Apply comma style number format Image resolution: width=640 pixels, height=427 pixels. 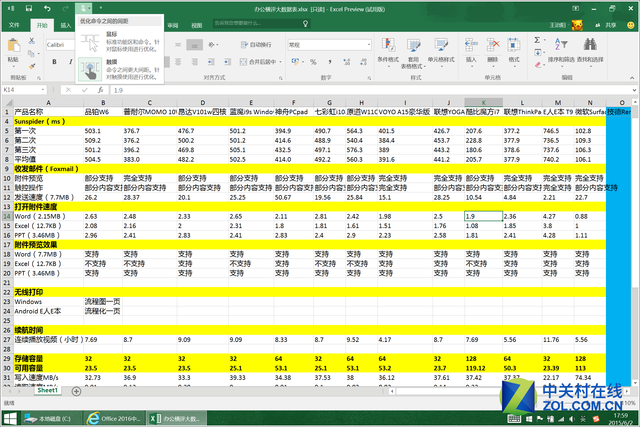tap(329, 62)
